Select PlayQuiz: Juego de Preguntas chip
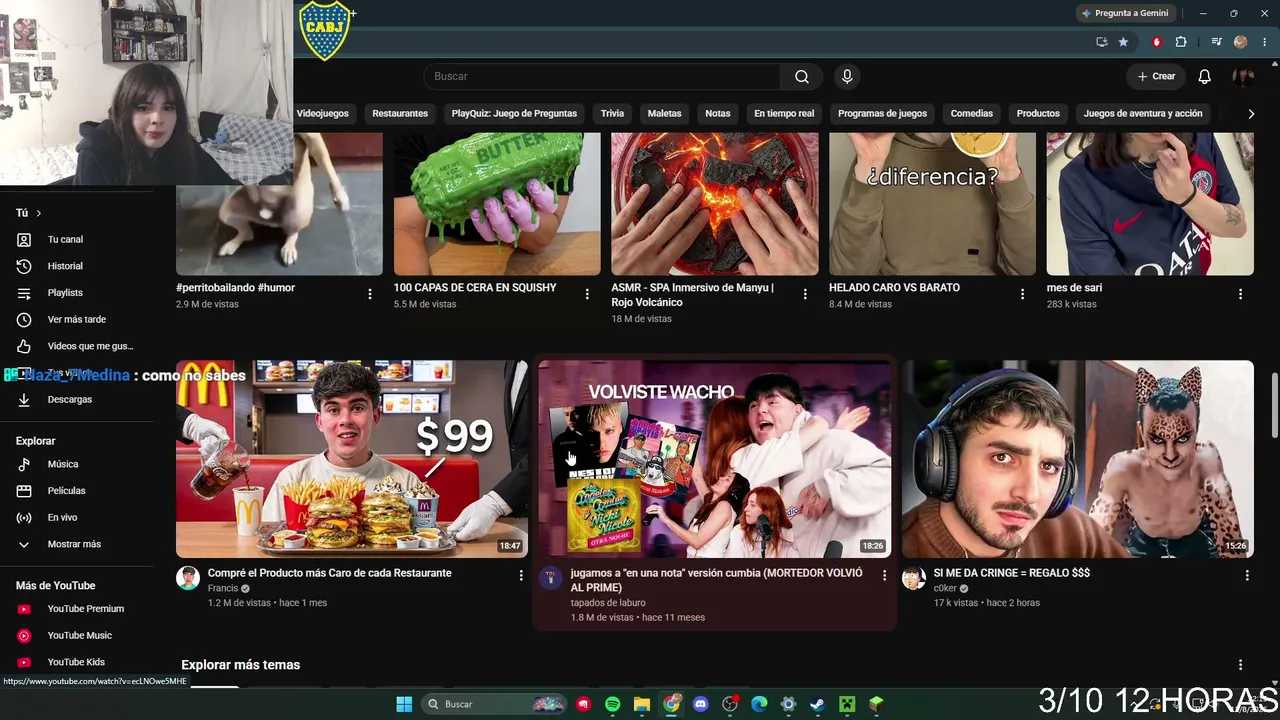Image resolution: width=1280 pixels, height=720 pixels. (x=514, y=114)
